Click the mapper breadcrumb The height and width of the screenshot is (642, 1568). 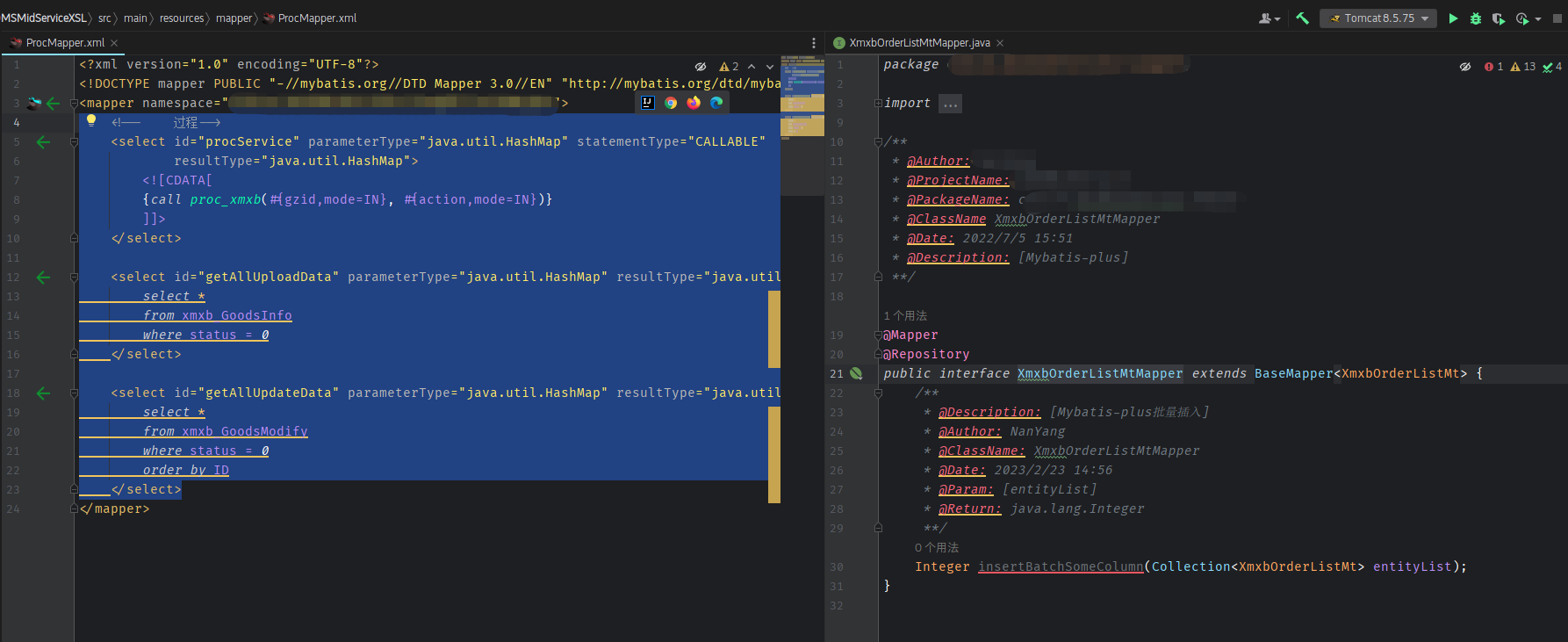point(234,18)
